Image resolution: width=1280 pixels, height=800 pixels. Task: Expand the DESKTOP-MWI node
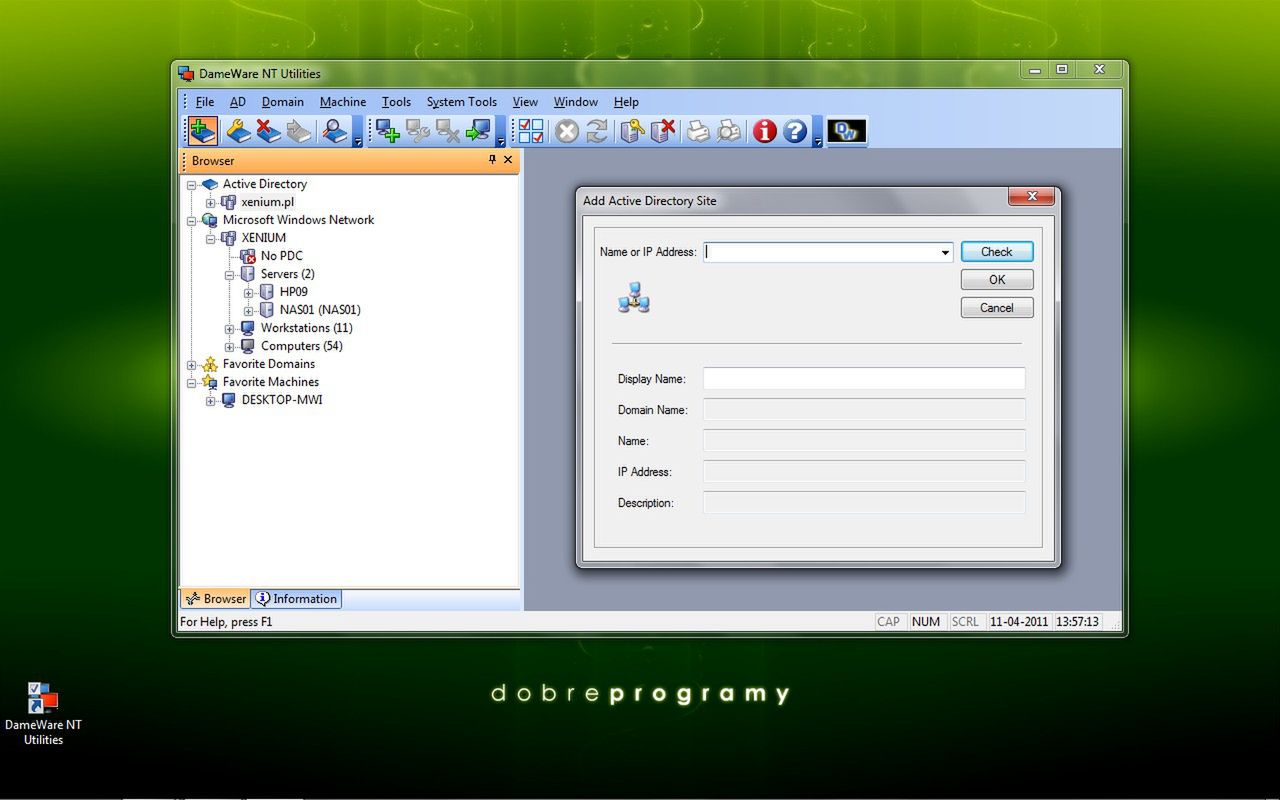coord(211,400)
